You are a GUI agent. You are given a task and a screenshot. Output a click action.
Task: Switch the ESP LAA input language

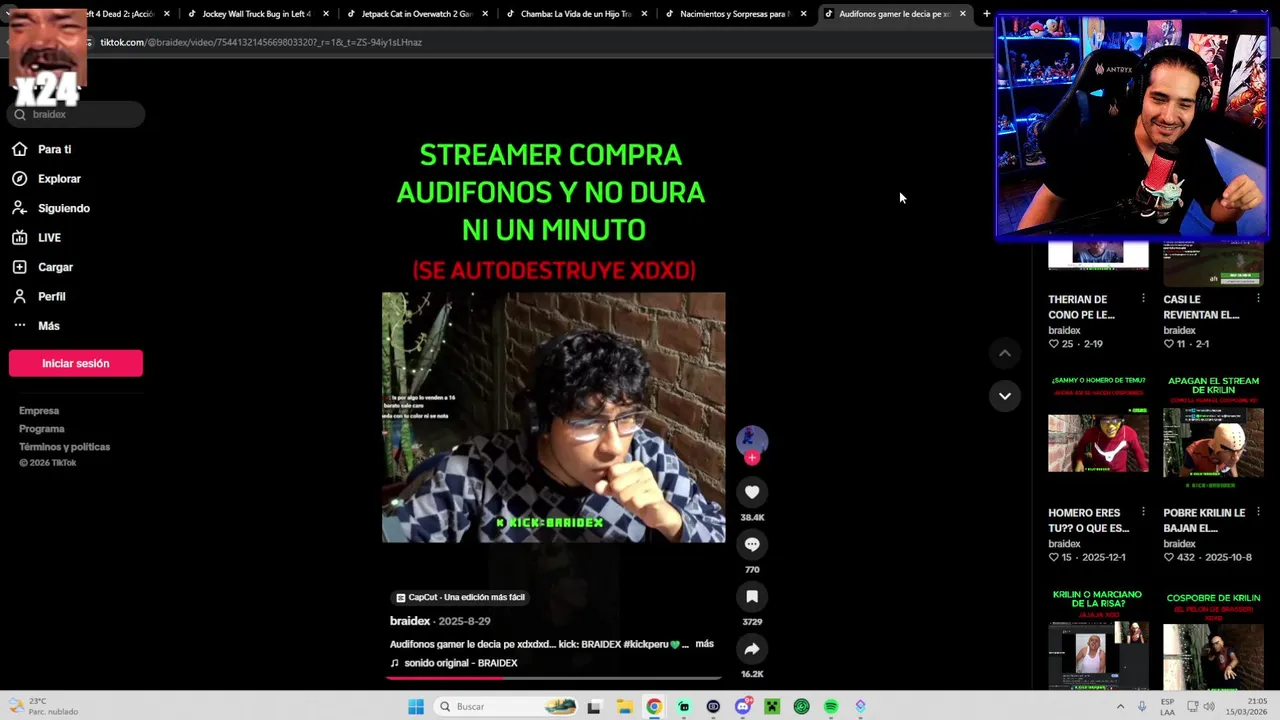pyautogui.click(x=1167, y=707)
